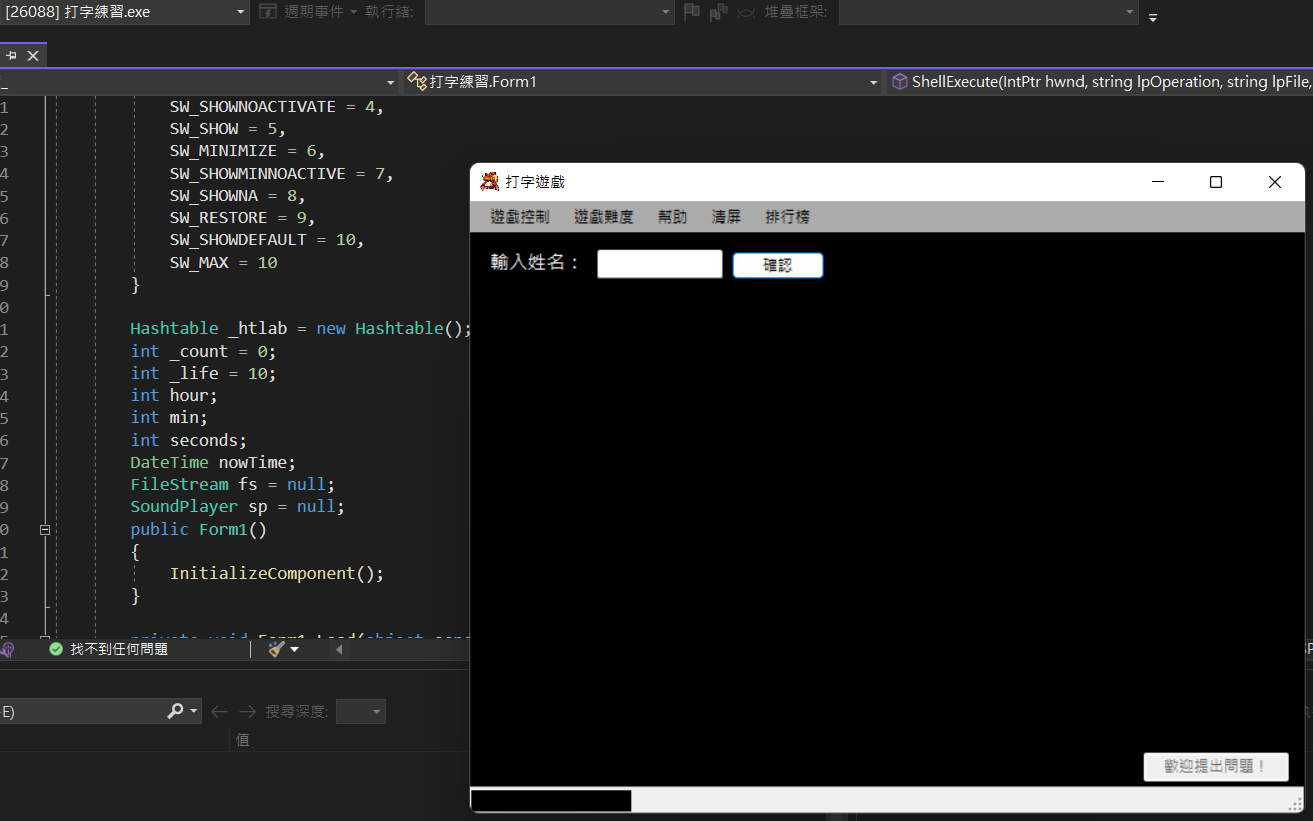The image size is (1313, 821).
Task: Click the search magnifier icon in watch panel
Action: coord(175,711)
